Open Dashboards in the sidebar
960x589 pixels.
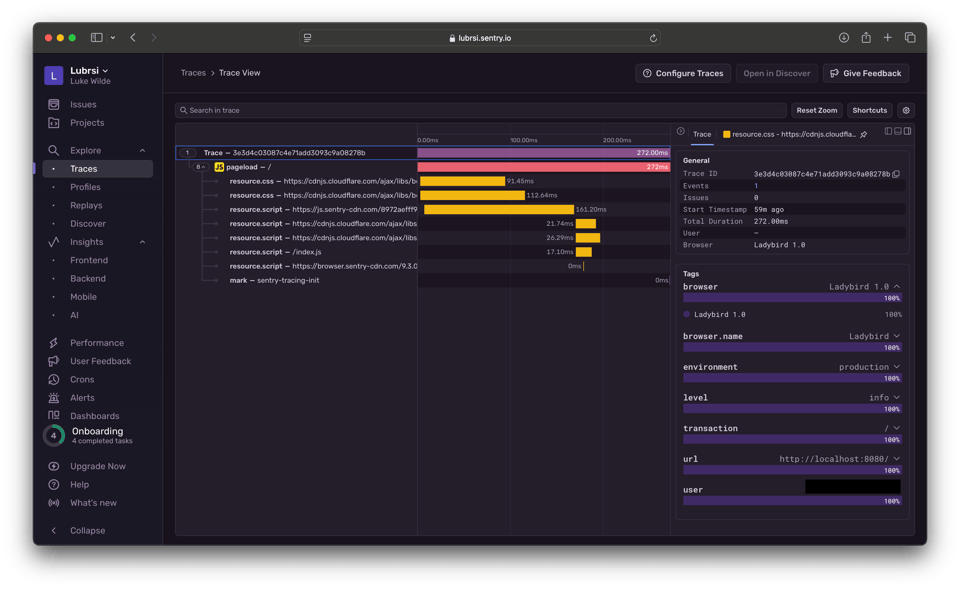[94, 416]
